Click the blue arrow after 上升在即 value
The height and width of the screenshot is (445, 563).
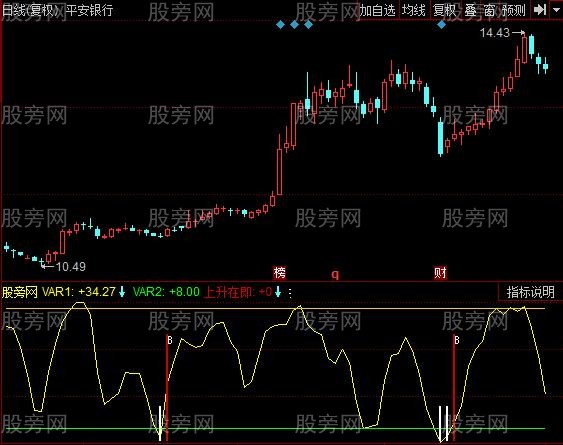(x=278, y=291)
